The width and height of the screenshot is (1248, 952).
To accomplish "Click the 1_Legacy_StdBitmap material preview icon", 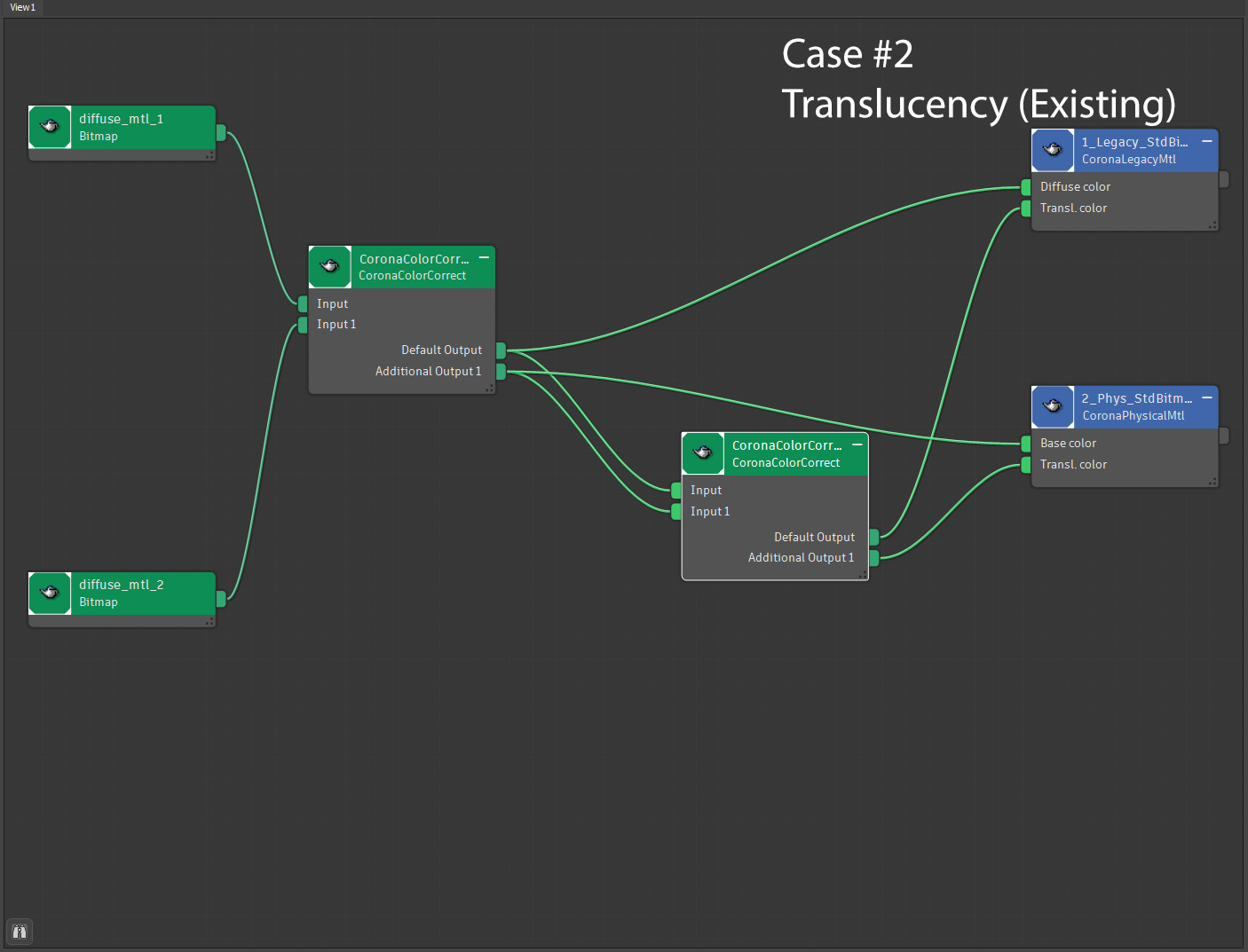I will pos(1053,150).
